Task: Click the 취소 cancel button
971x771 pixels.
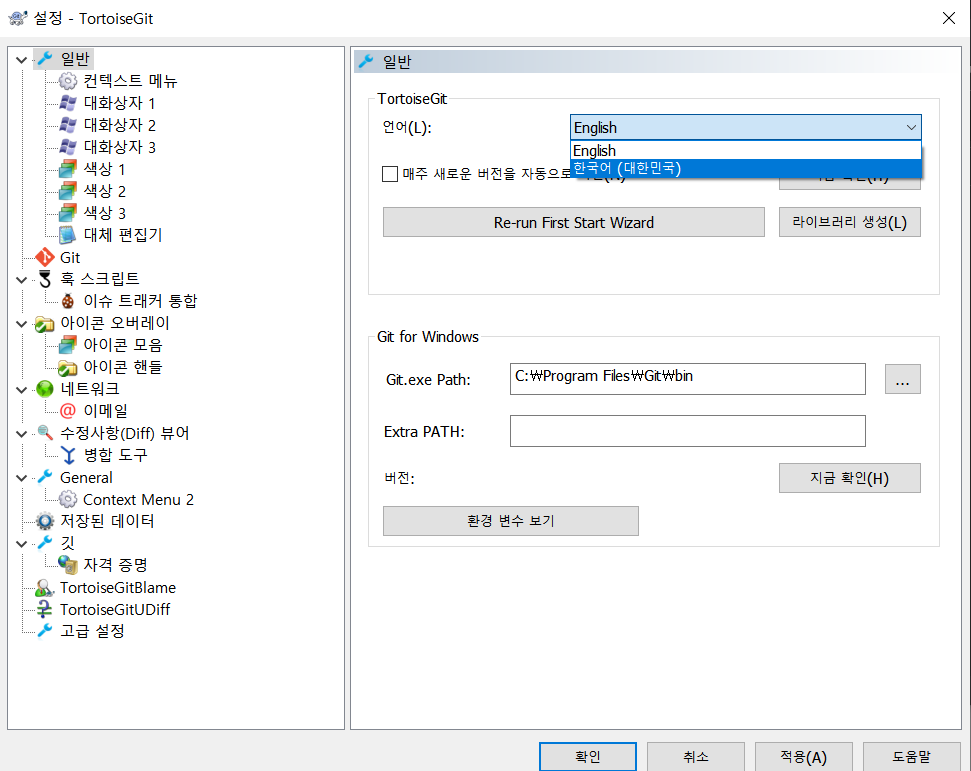Action: tap(696, 757)
